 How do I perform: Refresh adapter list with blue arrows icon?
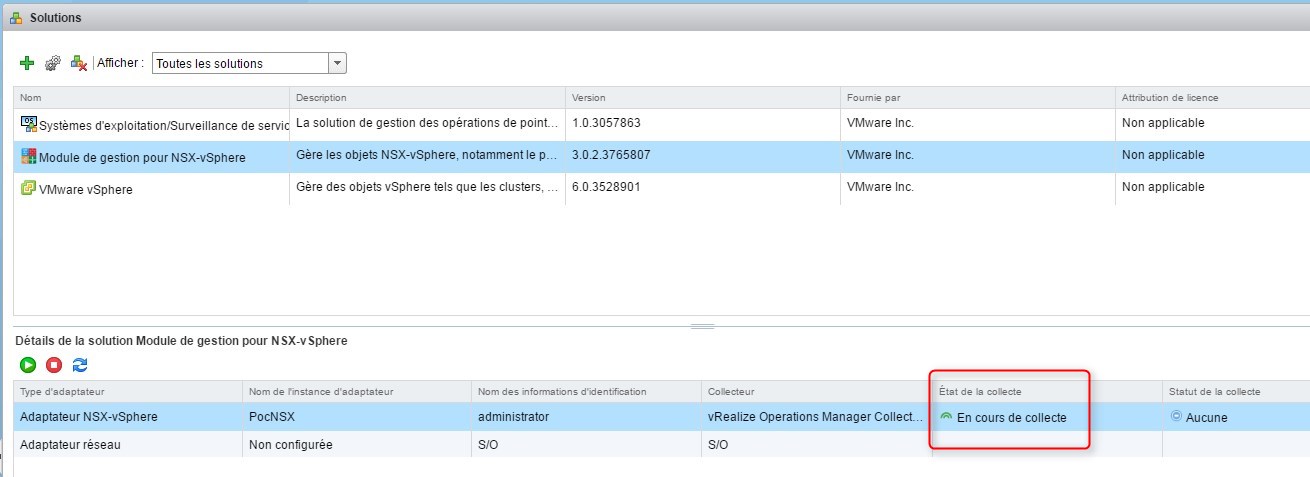point(80,366)
